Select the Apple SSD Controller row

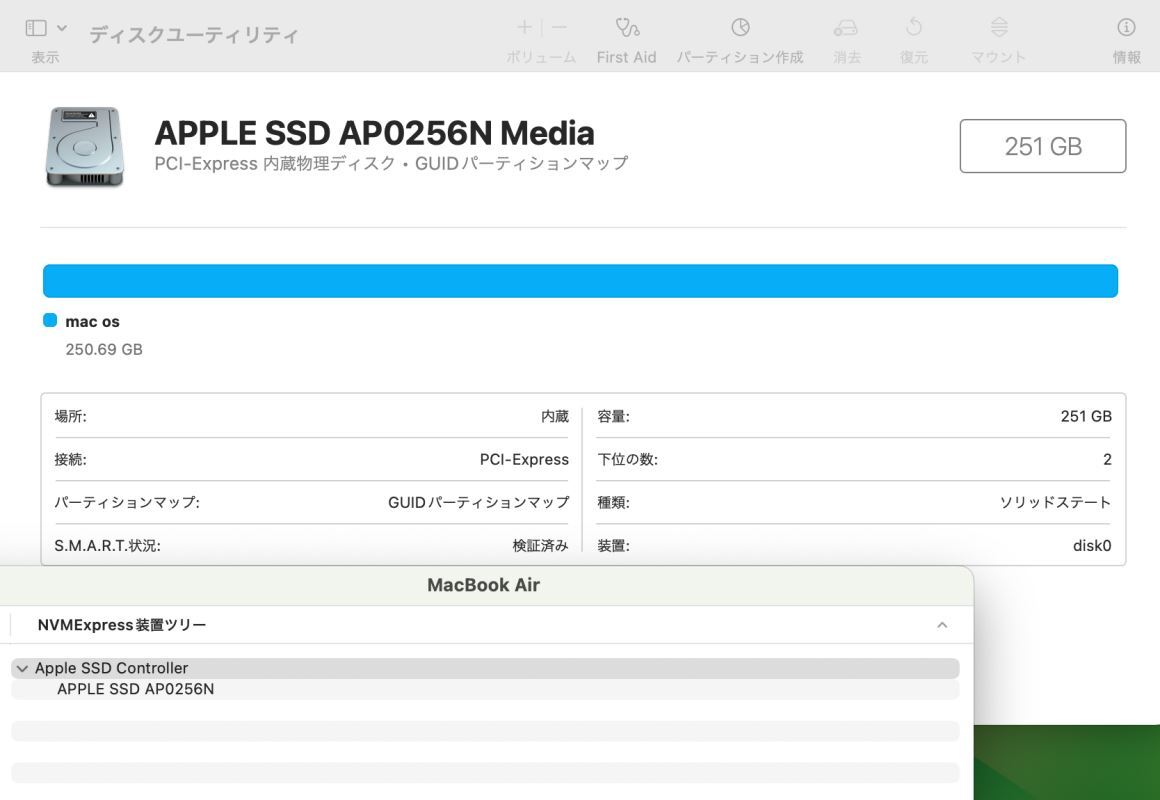point(485,668)
